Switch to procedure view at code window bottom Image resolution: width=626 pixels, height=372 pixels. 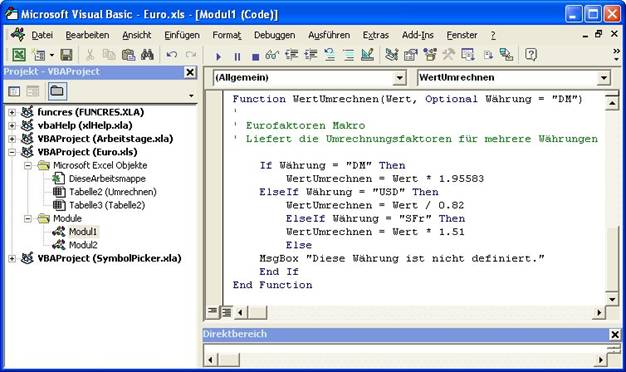tap(212, 311)
